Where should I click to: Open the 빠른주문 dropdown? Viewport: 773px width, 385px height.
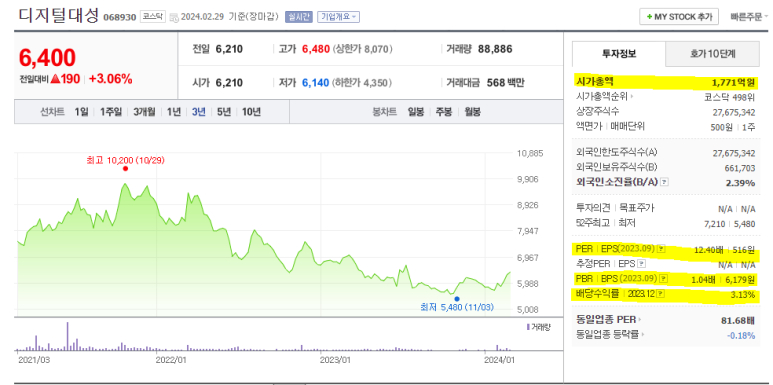pyautogui.click(x=749, y=17)
